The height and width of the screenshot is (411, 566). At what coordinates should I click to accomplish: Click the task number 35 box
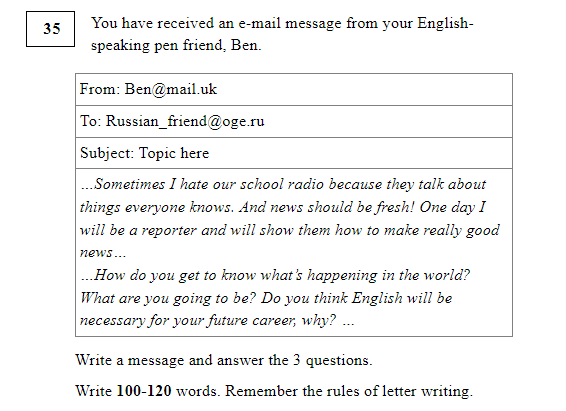click(51, 29)
